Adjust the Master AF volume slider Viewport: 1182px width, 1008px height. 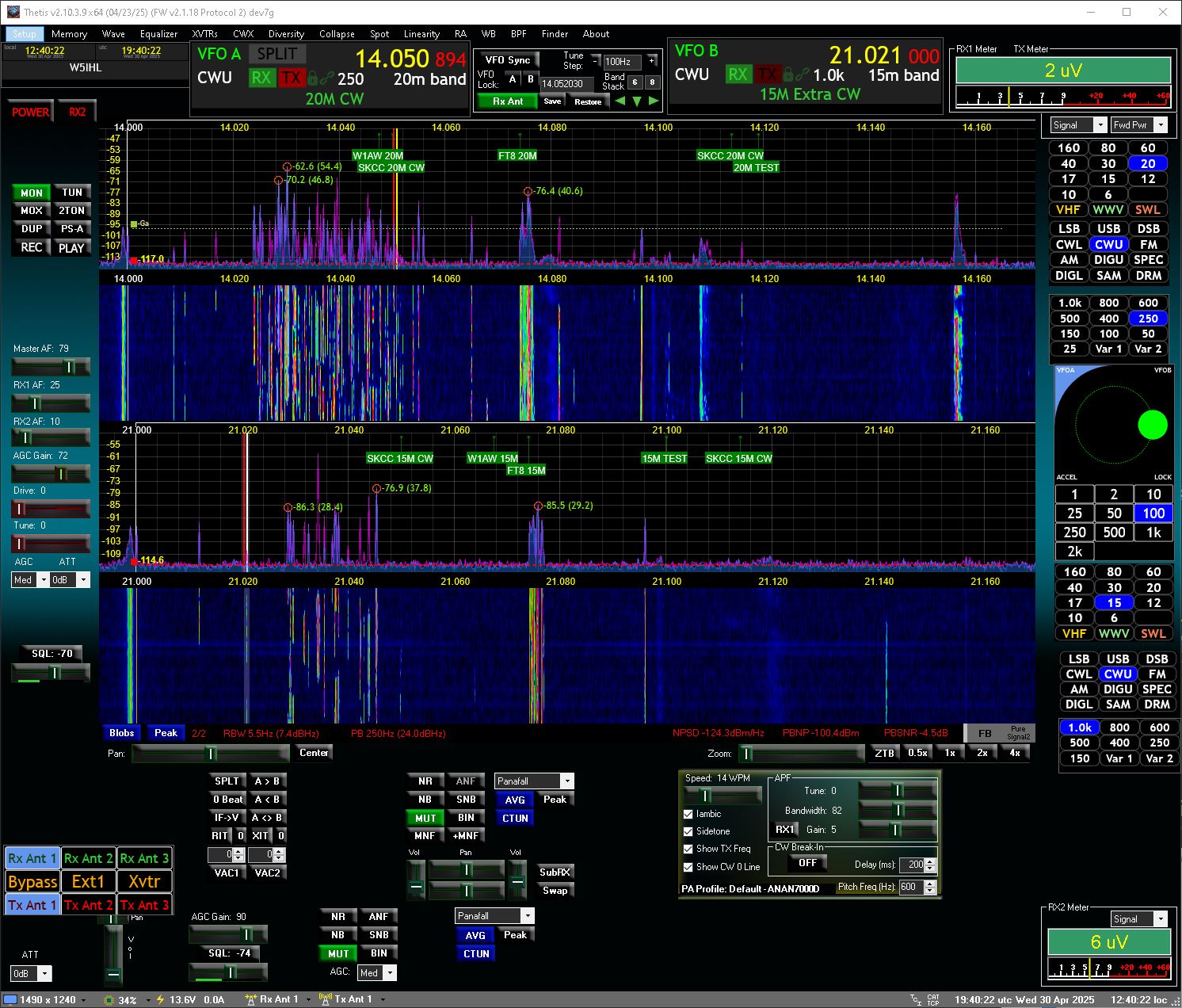(x=51, y=366)
